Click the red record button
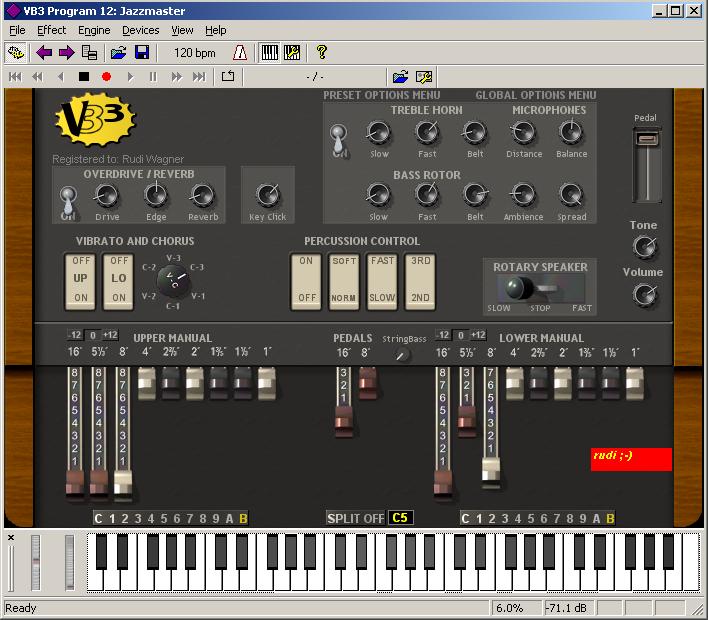708x620 pixels. (107, 77)
